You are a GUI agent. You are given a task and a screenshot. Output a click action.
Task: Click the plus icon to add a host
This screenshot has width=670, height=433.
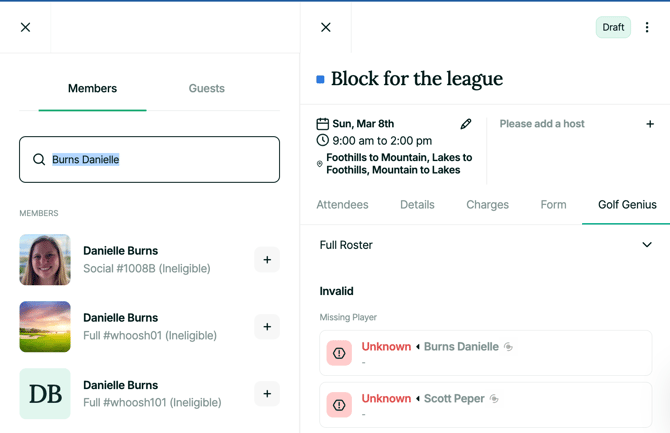[650, 124]
